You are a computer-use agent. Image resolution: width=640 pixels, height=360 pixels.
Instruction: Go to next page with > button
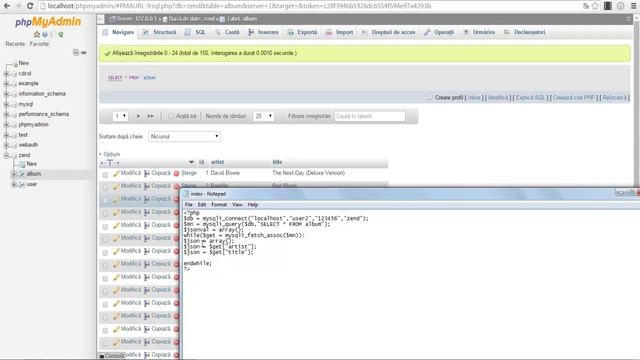(x=138, y=116)
